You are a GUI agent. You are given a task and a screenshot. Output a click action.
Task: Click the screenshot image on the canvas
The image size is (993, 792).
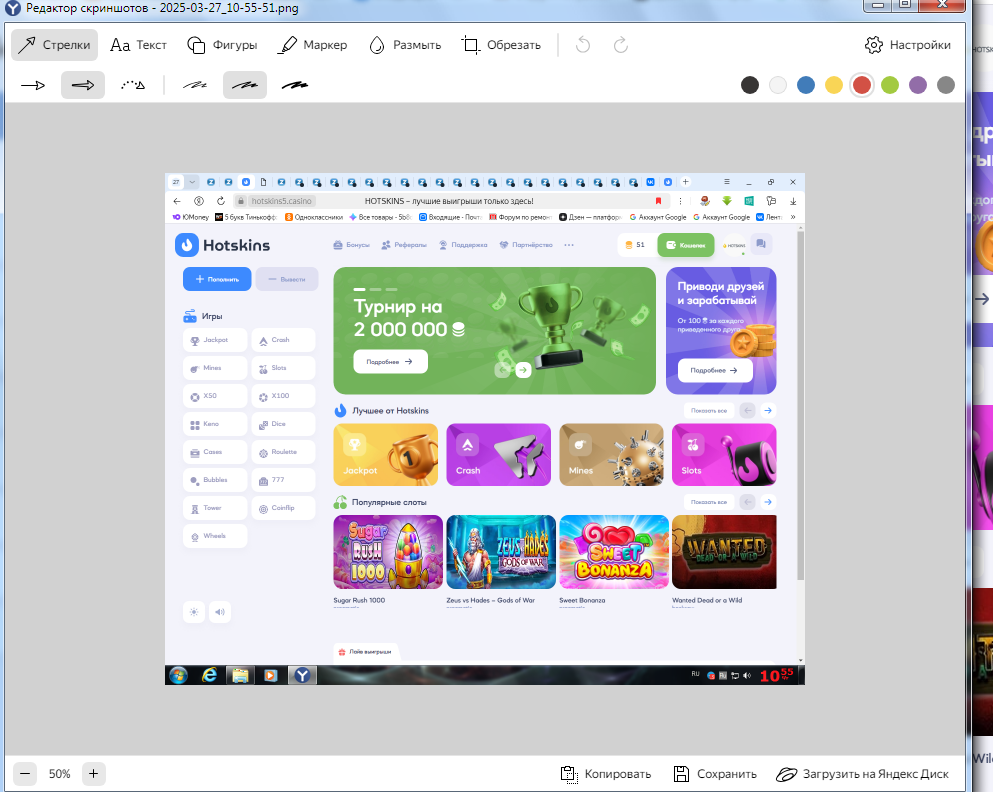click(485, 429)
